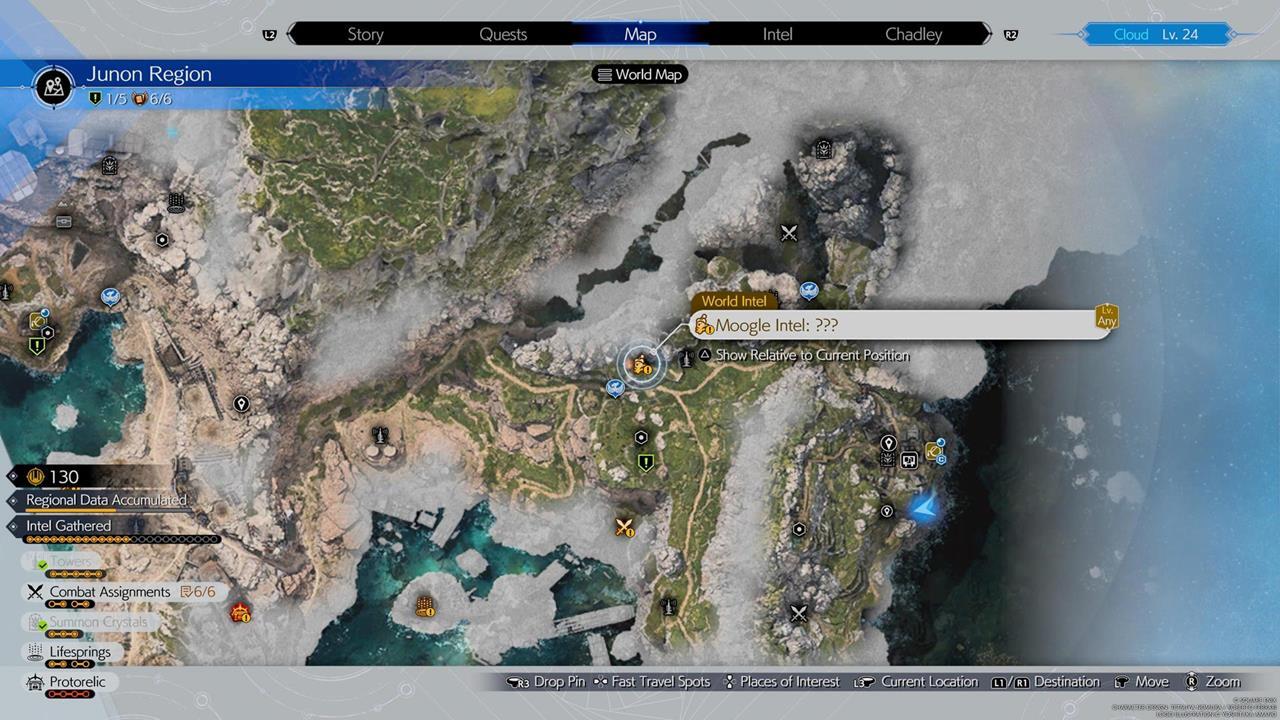Click Show Relative to Current Position
The width and height of the screenshot is (1280, 720).
click(x=812, y=355)
